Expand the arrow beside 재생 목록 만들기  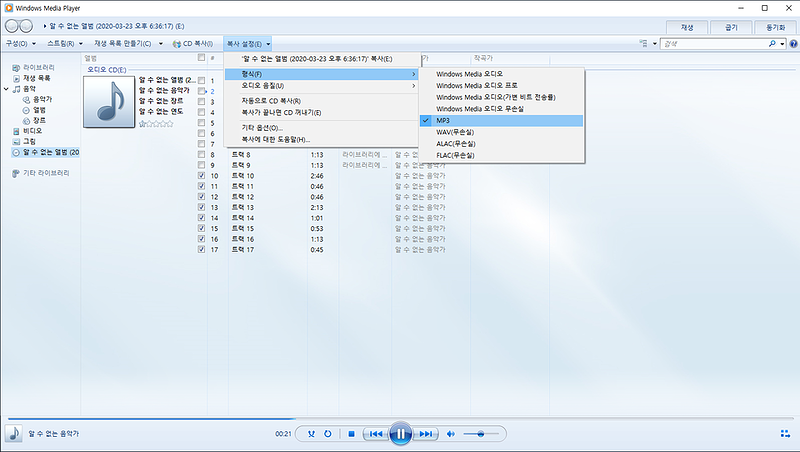point(161,44)
